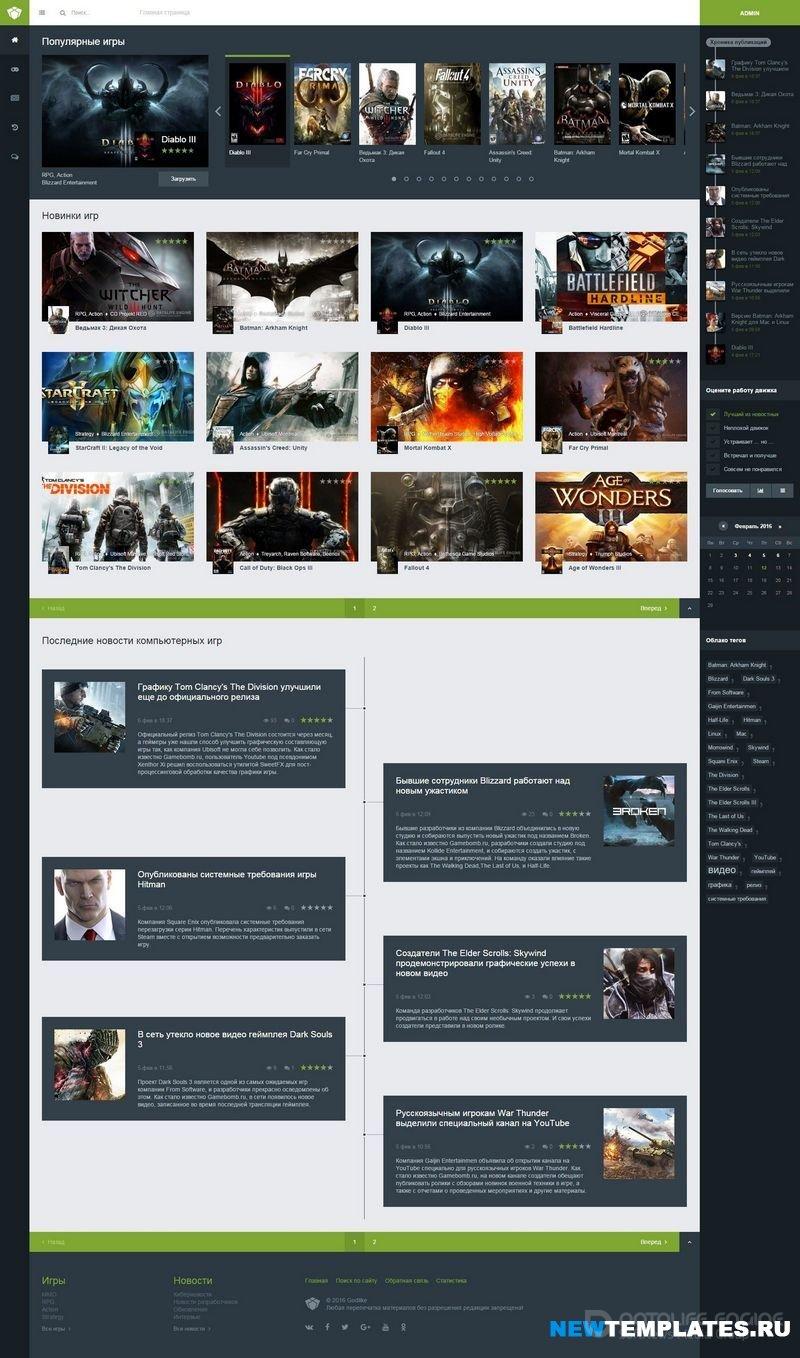Open Google Plus social link in footer
The width and height of the screenshot is (800, 1358).
pyautogui.click(x=365, y=1327)
